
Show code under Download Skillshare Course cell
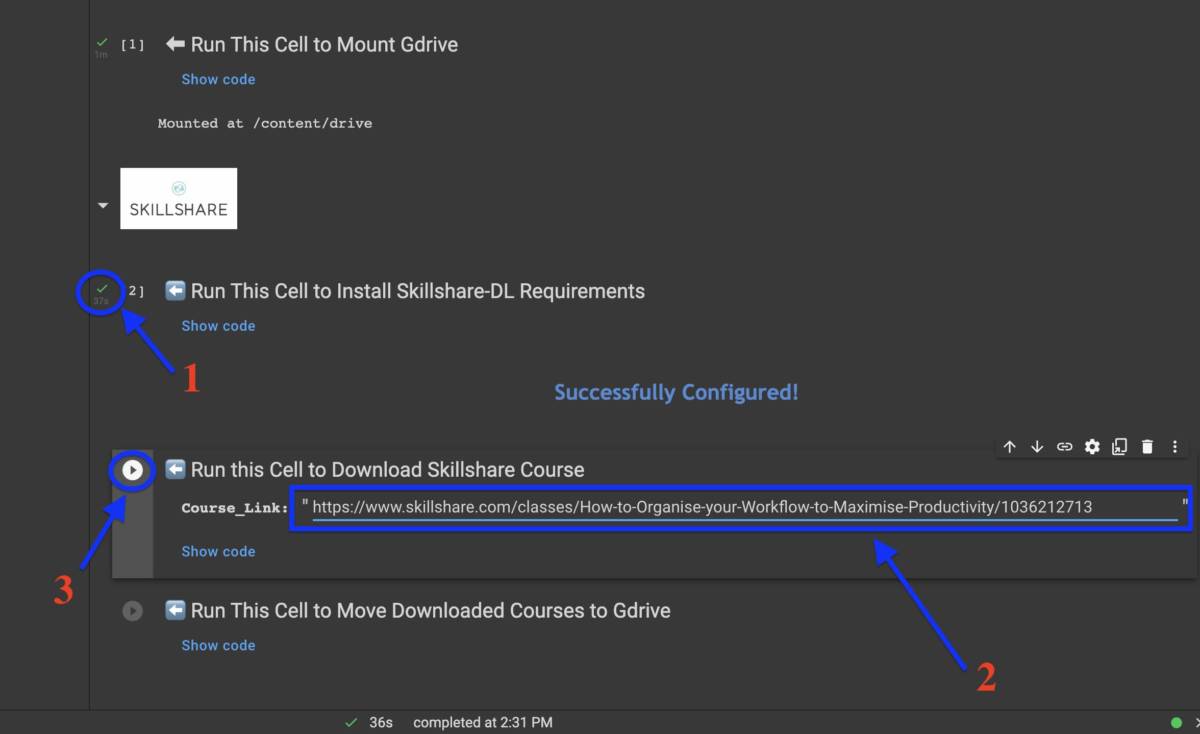pos(218,551)
